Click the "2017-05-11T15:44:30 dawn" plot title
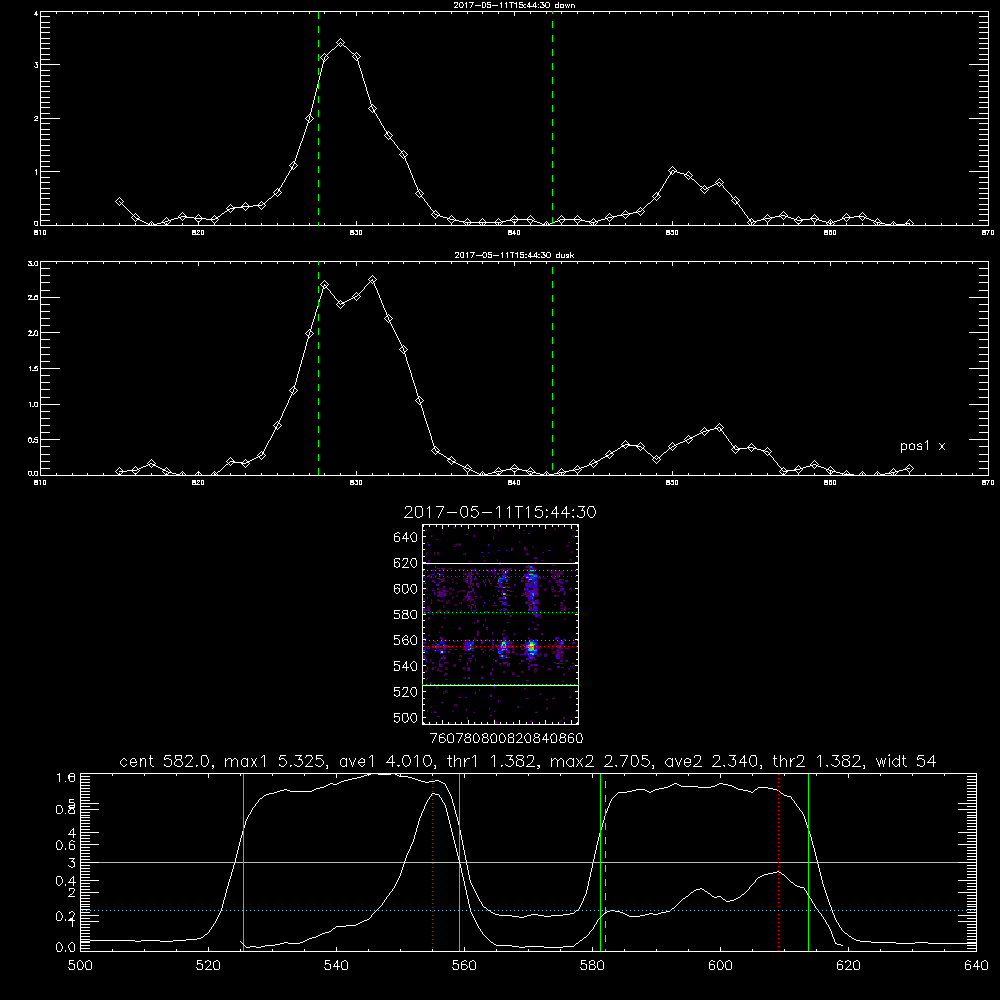1000x1000 pixels. 514,5
